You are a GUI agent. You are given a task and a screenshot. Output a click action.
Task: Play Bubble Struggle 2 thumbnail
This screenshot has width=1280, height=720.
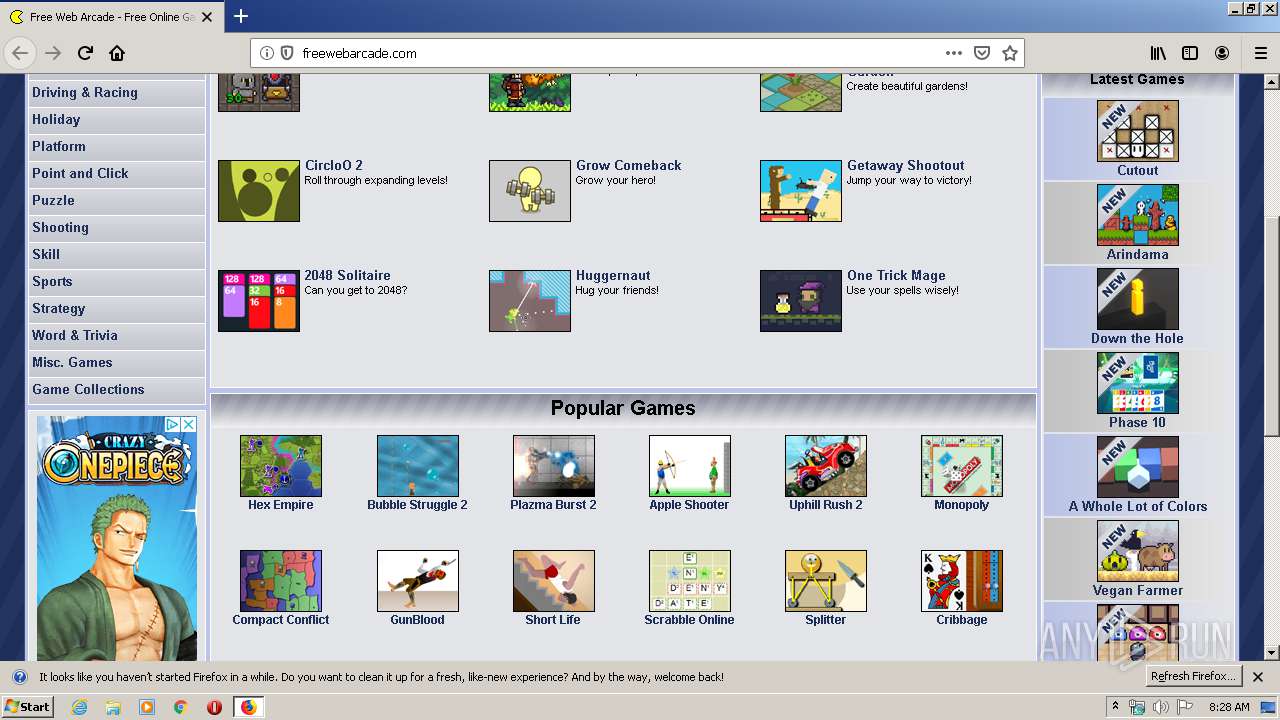[x=418, y=466]
